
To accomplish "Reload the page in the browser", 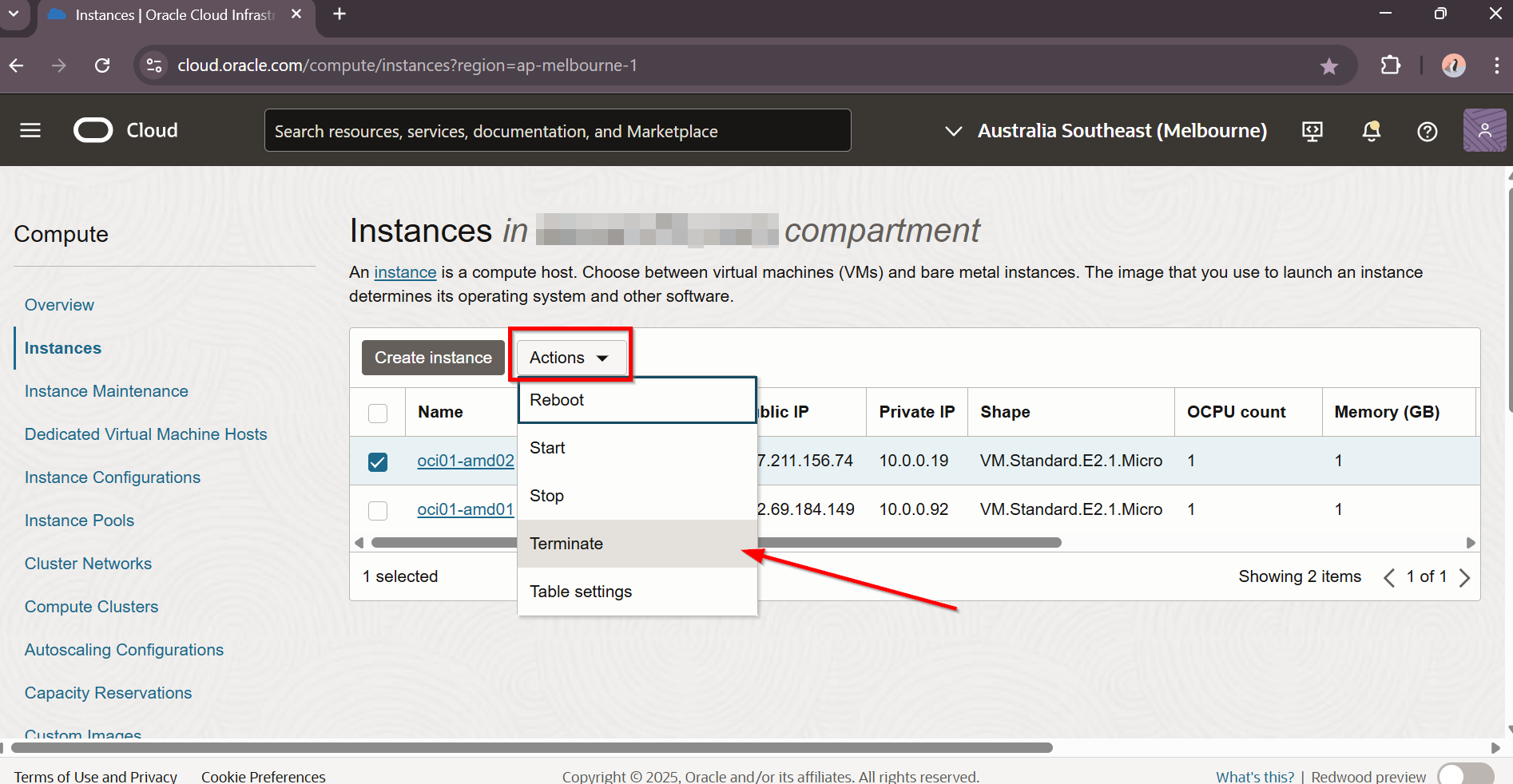I will [x=102, y=65].
